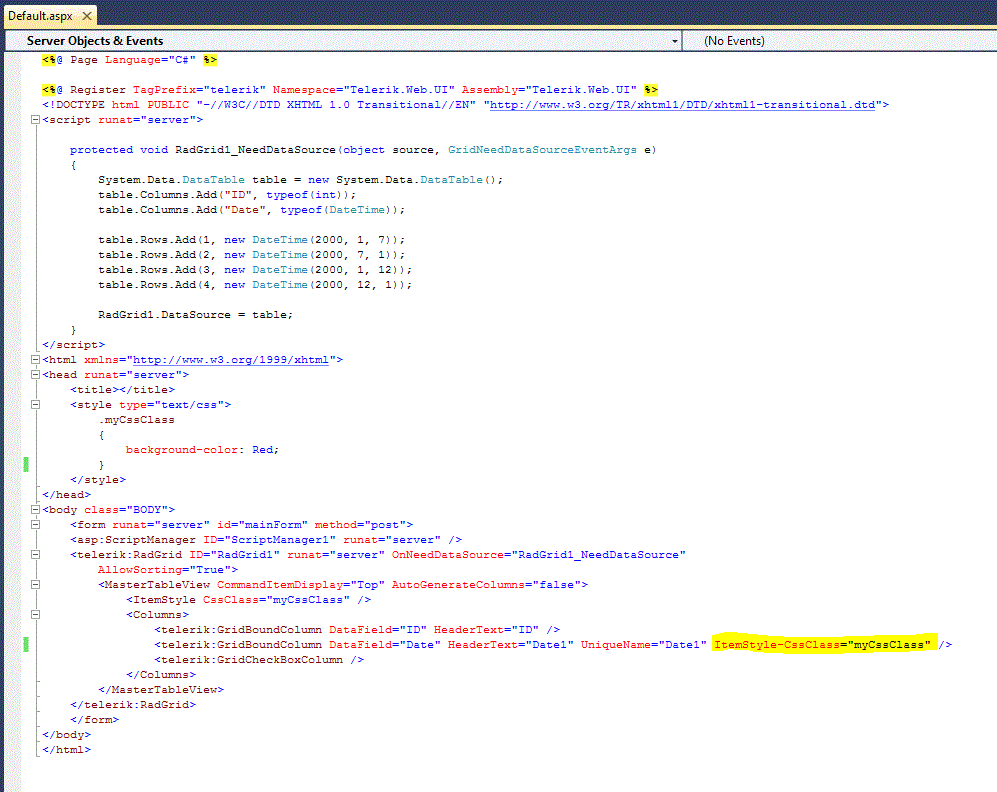Click the table.Rows.Add(1, ...) line
997x792 pixels.
coord(251,240)
